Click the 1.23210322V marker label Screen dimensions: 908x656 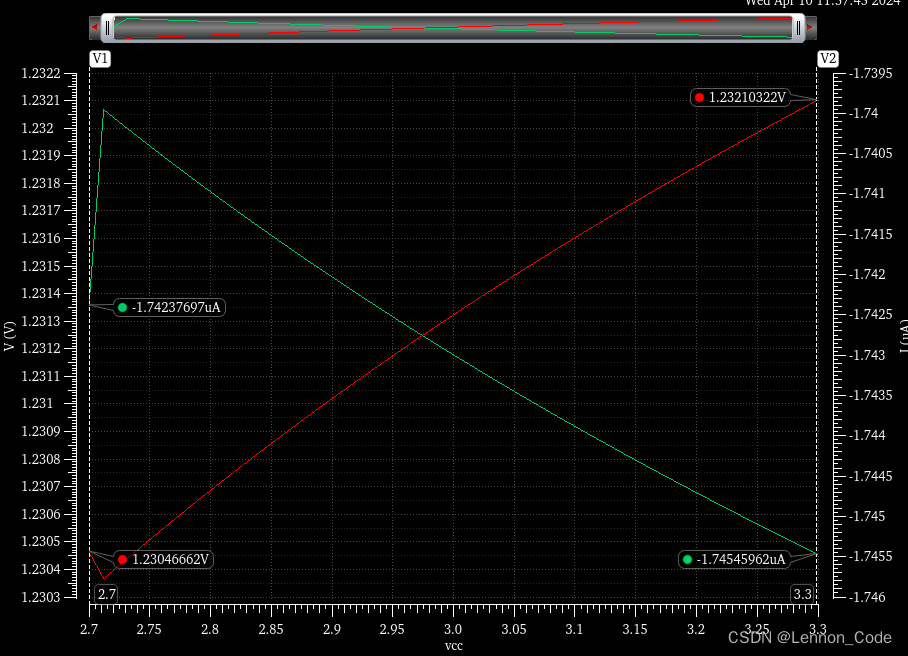(740, 97)
